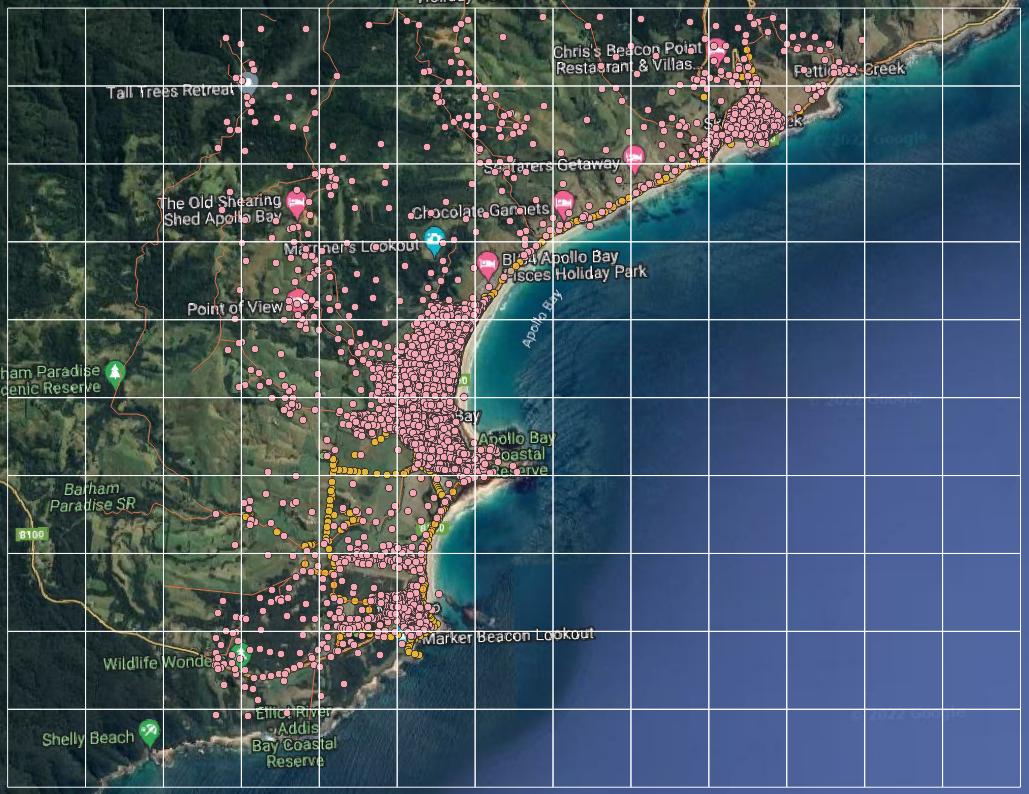Click Barham Paradise Scenic Reserve tree icon
1029x794 pixels.
point(116,373)
